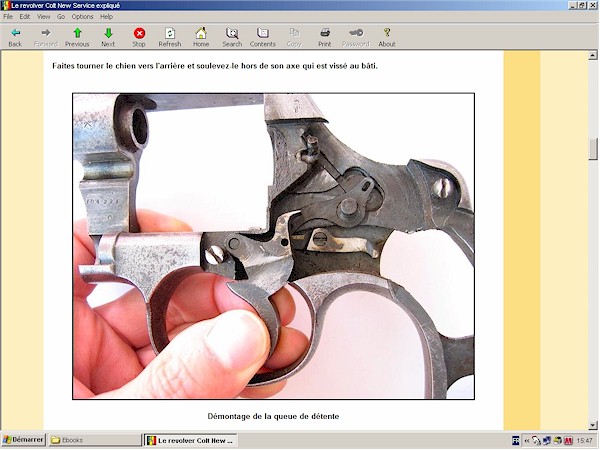600x450 pixels.
Task: Open the About toolbar icon
Action: click(x=387, y=33)
